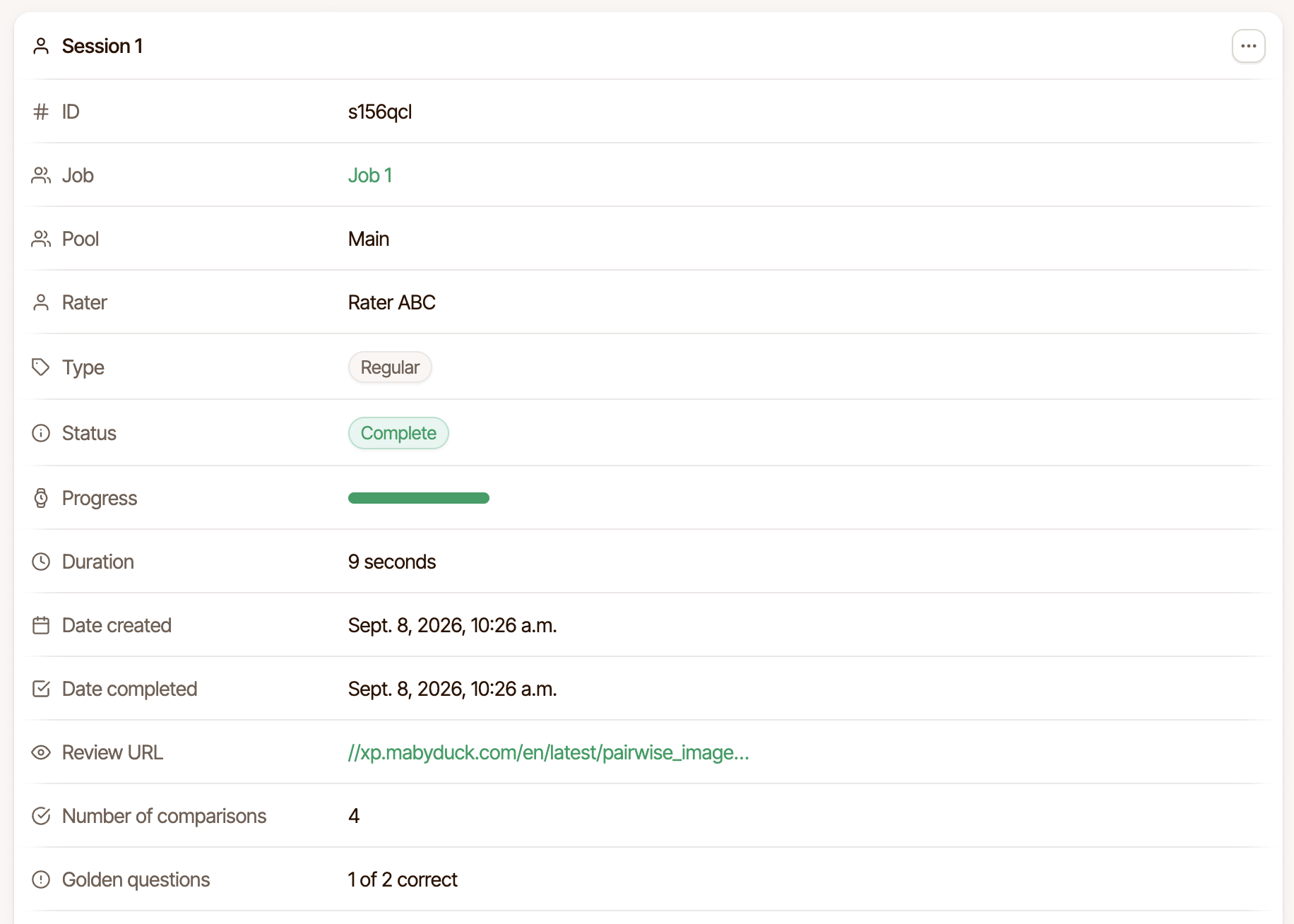The height and width of the screenshot is (924, 1294).
Task: Click the calendar icon next to Date created
Action: pyautogui.click(x=41, y=625)
